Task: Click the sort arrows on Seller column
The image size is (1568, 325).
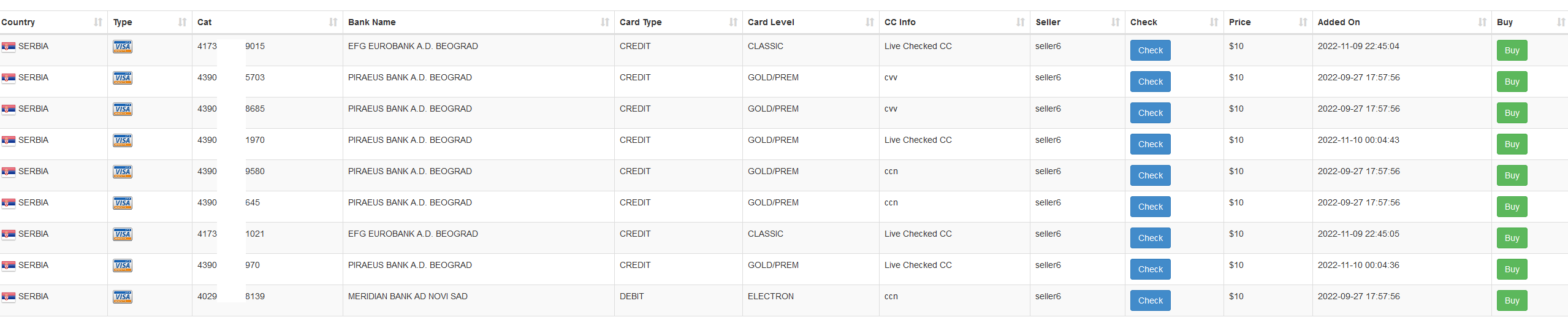Action: [1115, 22]
